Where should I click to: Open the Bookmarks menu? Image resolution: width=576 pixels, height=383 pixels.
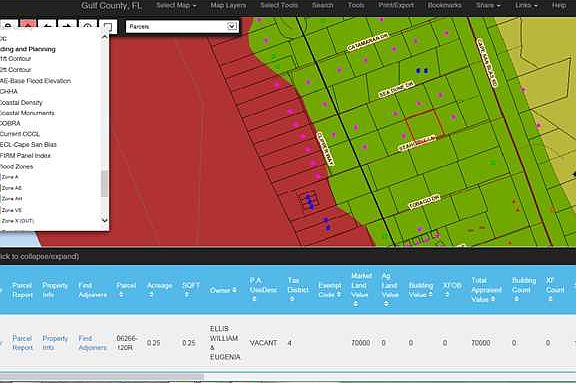click(x=444, y=6)
